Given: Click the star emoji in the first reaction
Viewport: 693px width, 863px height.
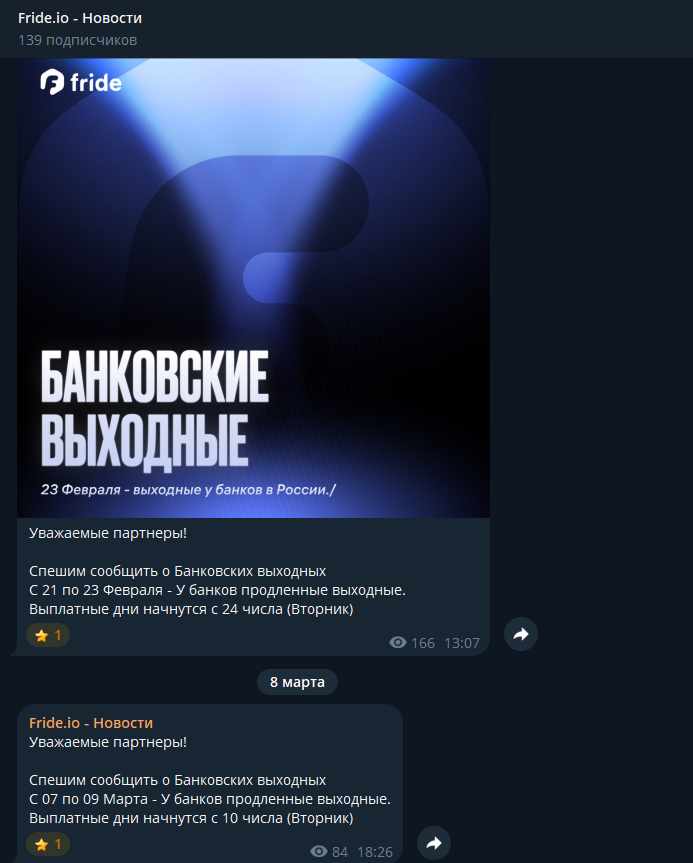Looking at the screenshot, I should tap(41, 636).
